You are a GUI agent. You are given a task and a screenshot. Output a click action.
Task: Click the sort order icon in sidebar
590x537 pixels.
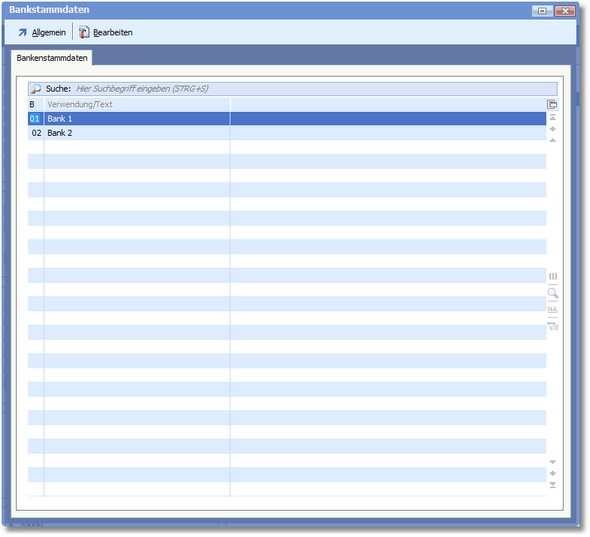[x=553, y=310]
